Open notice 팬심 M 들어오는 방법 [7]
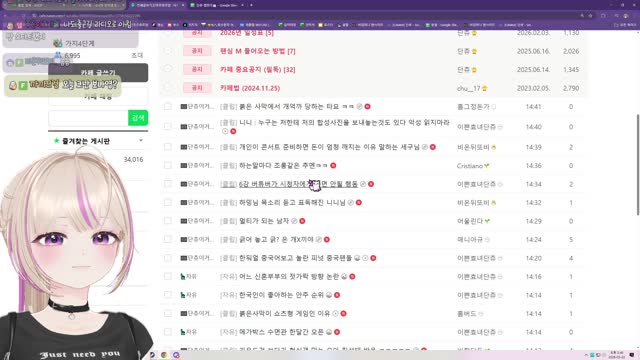Screen dimensions: 640x360 [258, 51]
